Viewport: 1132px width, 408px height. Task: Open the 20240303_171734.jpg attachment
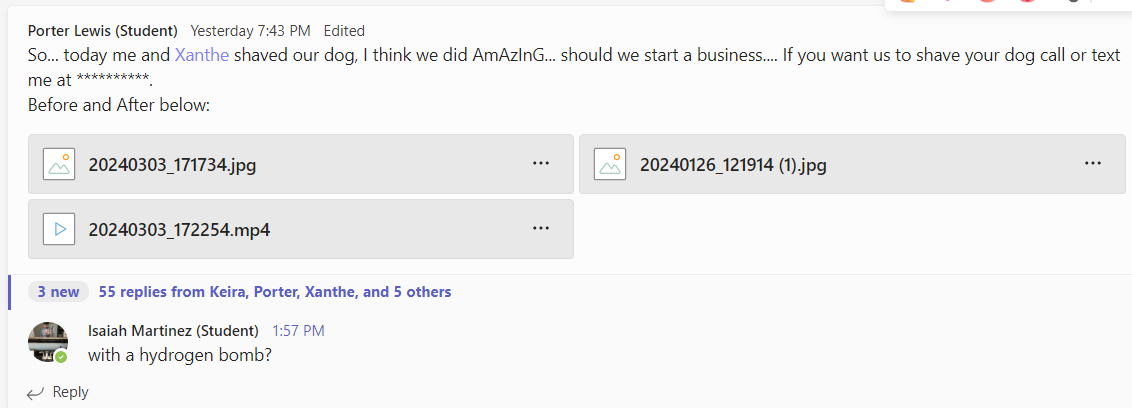tap(173, 165)
